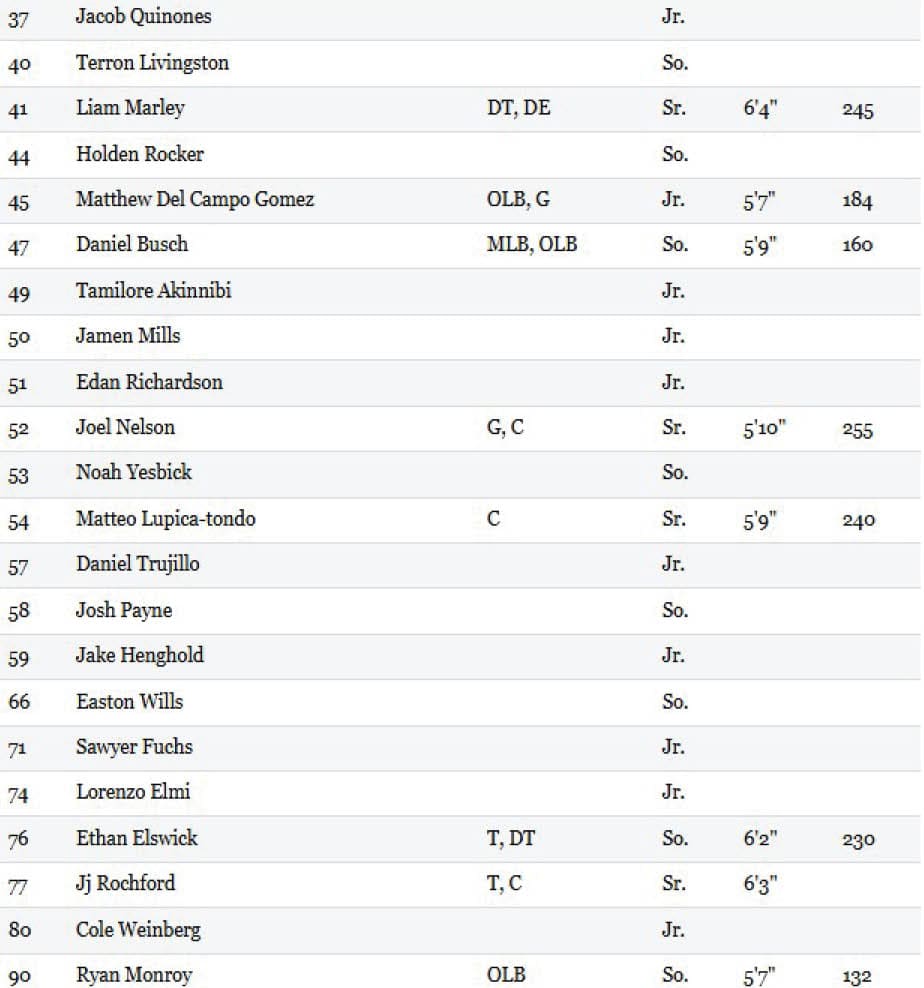Viewport: 924px width, 988px height.
Task: Click Terron Livingston's name
Action: tap(152, 63)
